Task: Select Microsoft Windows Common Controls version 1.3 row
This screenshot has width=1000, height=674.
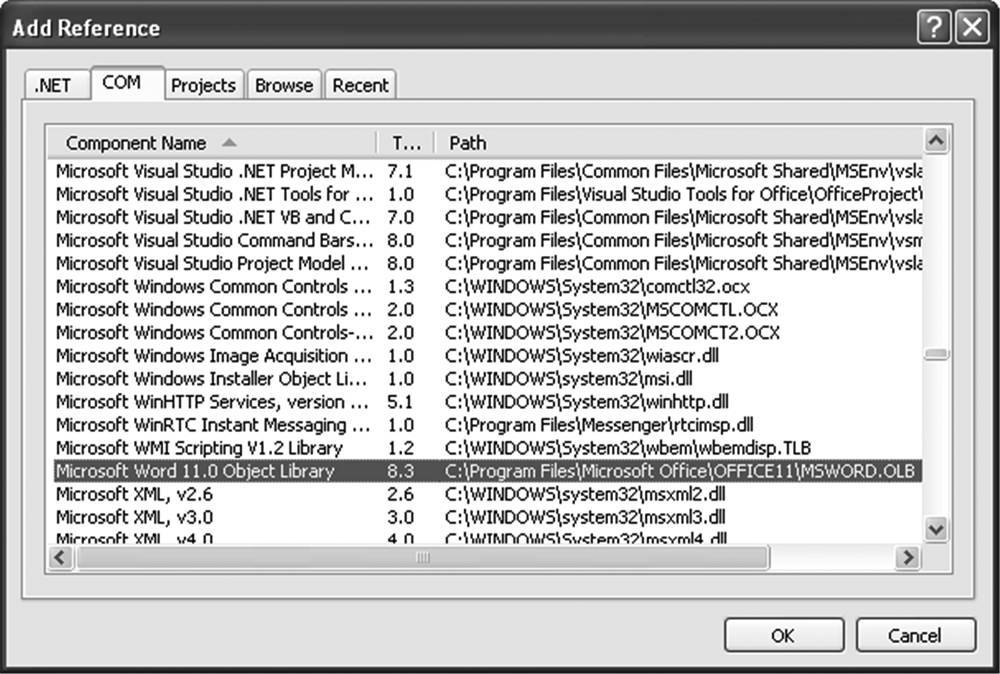Action: tap(488, 286)
